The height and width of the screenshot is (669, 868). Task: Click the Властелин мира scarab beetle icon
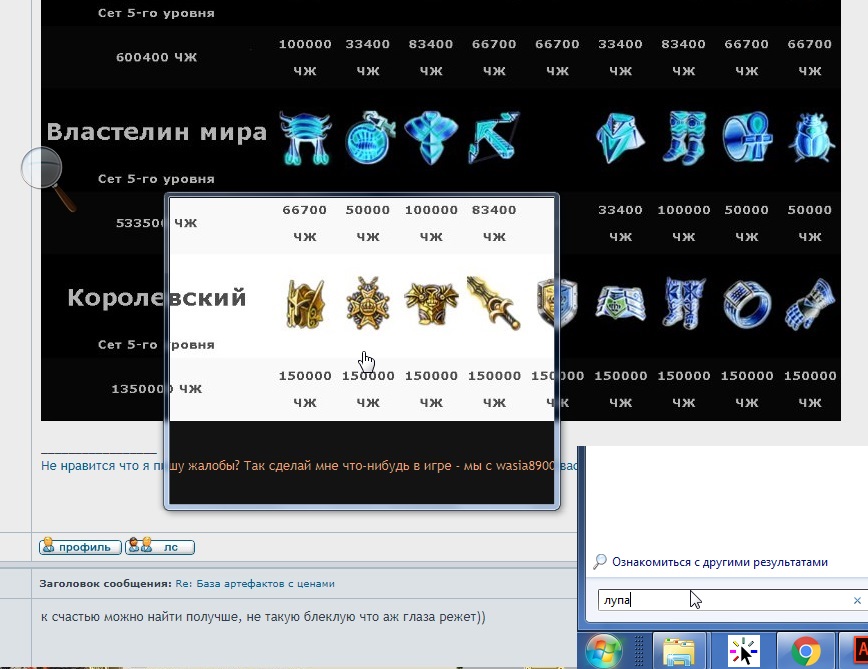[809, 138]
